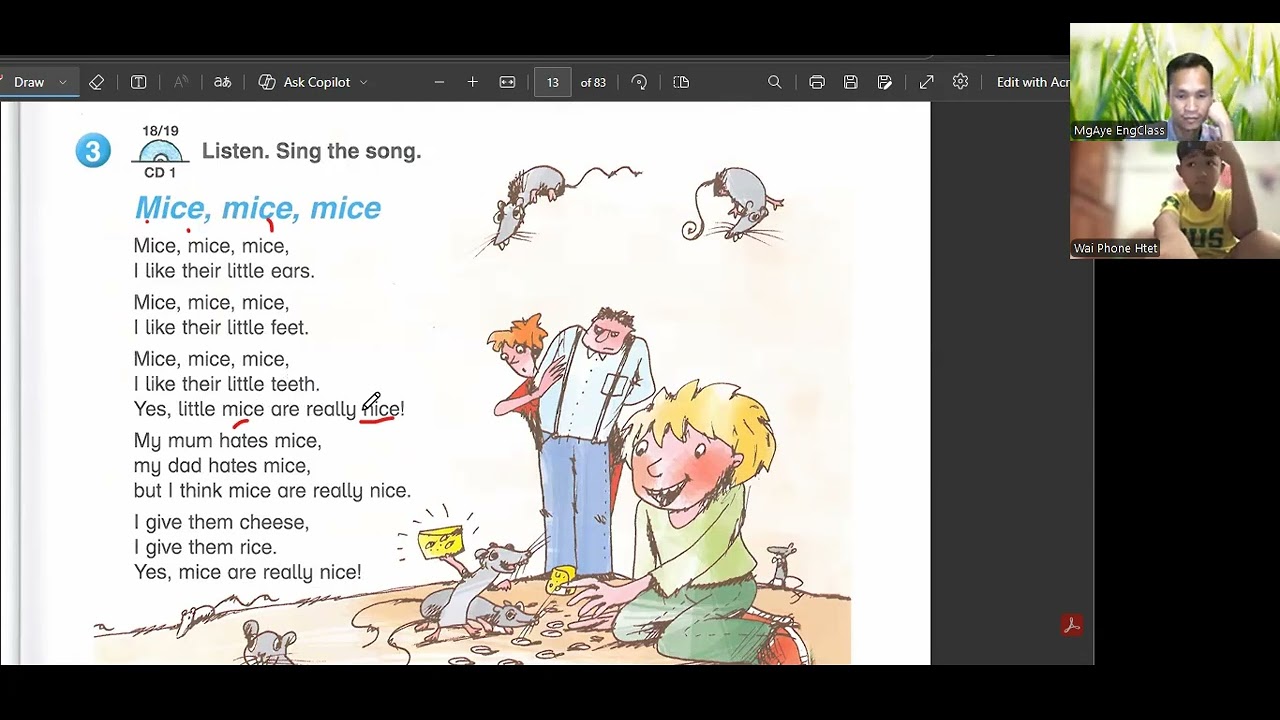
Task: Click the Print icon
Action: pos(817,82)
